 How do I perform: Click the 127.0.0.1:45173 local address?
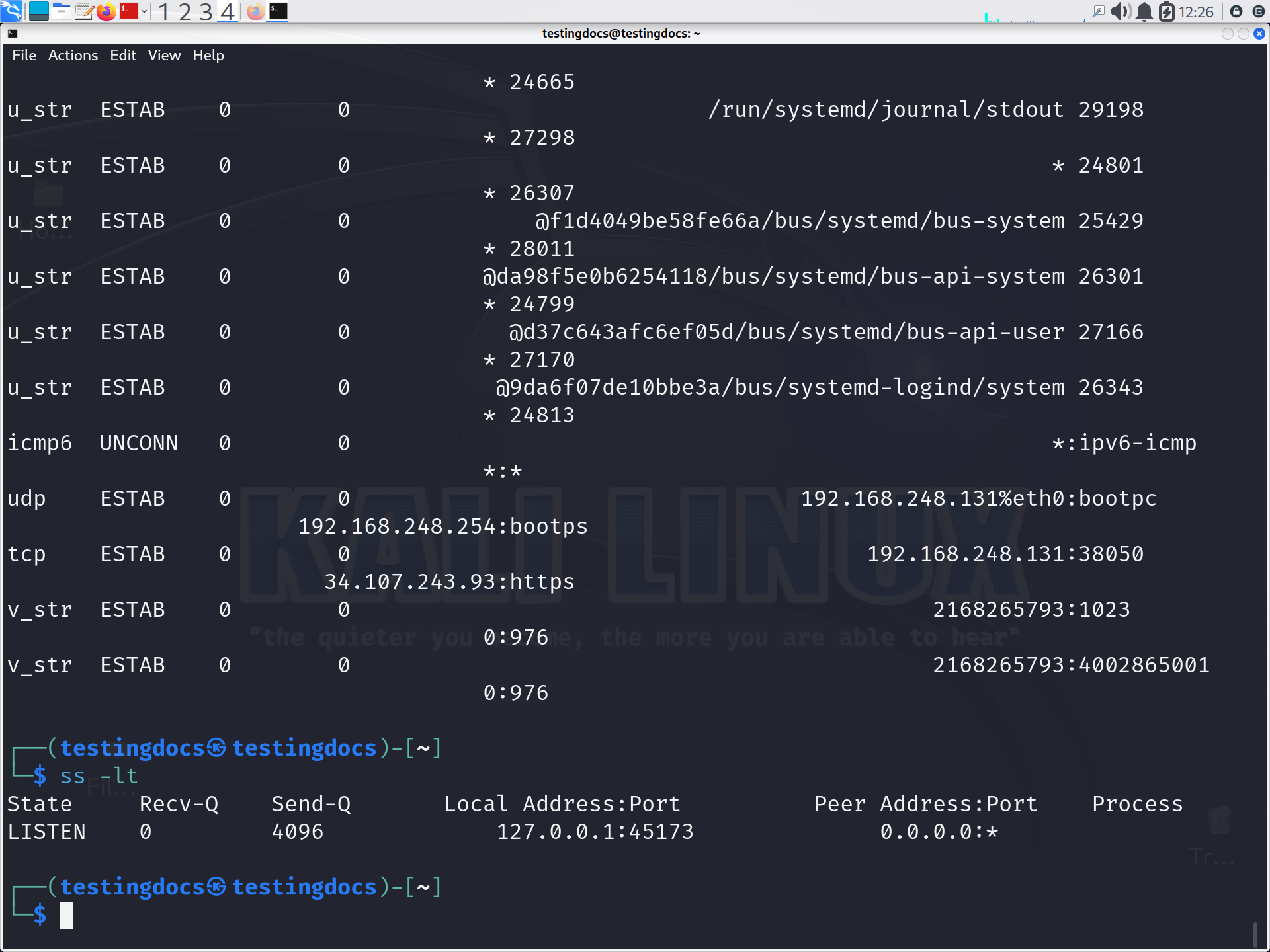tap(595, 831)
